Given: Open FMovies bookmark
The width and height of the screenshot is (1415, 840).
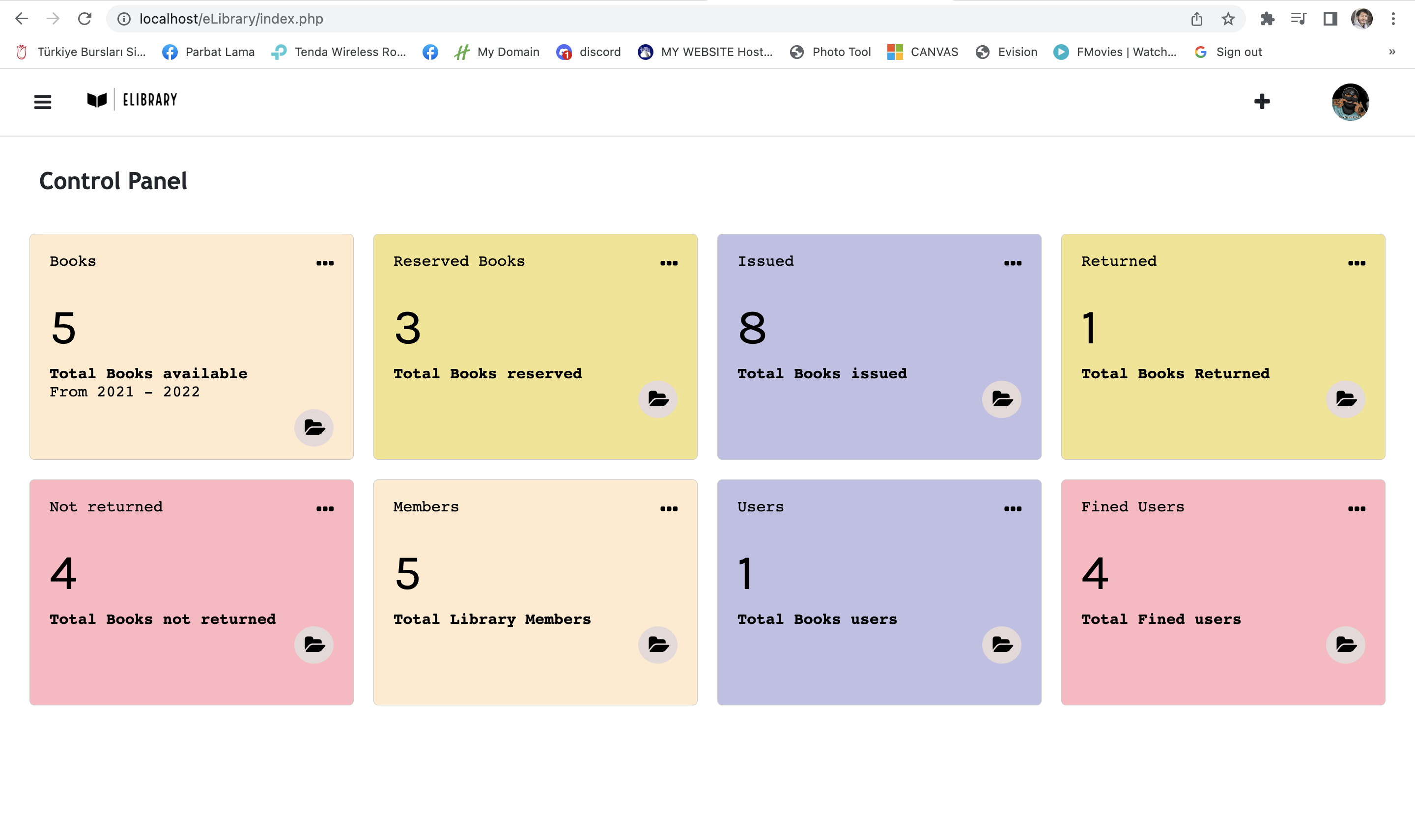Looking at the screenshot, I should pyautogui.click(x=1115, y=52).
